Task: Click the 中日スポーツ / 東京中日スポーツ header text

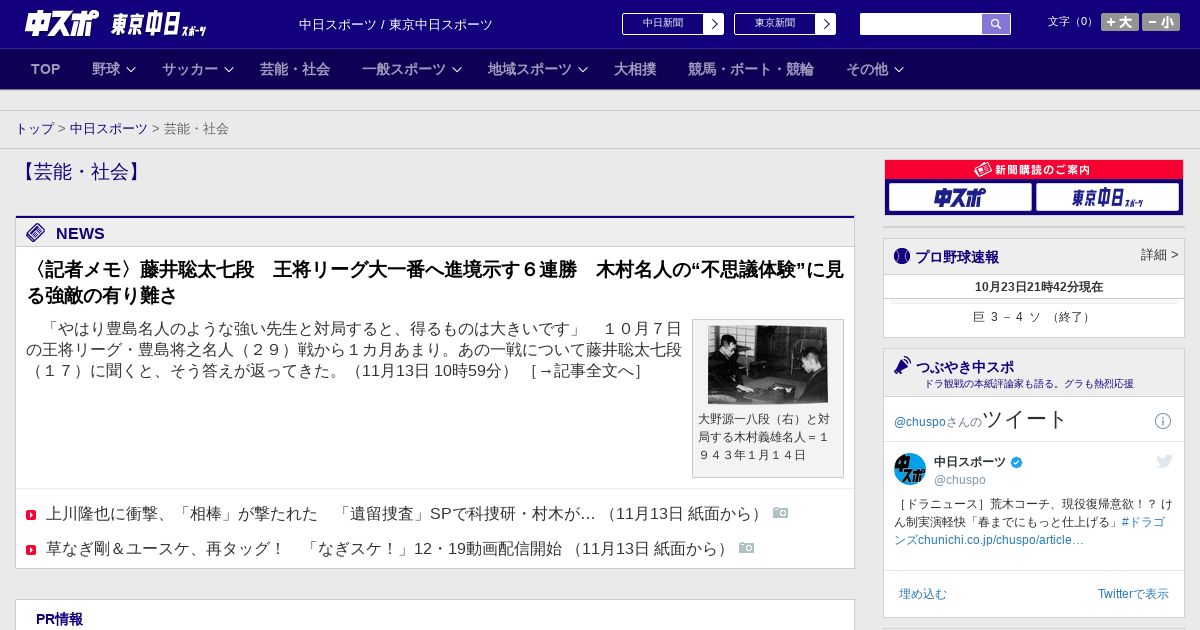Action: pos(396,25)
